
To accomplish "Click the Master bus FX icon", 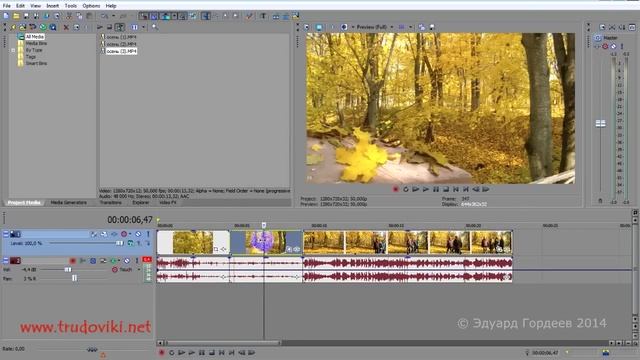I will pyautogui.click(x=598, y=47).
